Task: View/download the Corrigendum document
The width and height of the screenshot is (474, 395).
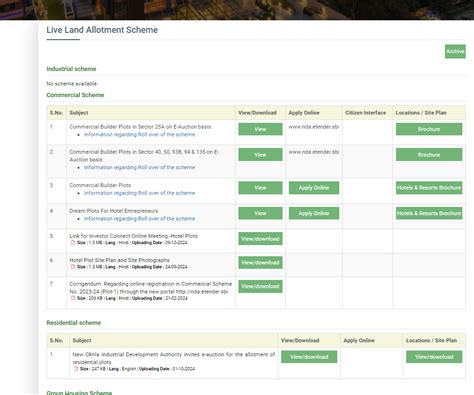Action: click(x=260, y=286)
